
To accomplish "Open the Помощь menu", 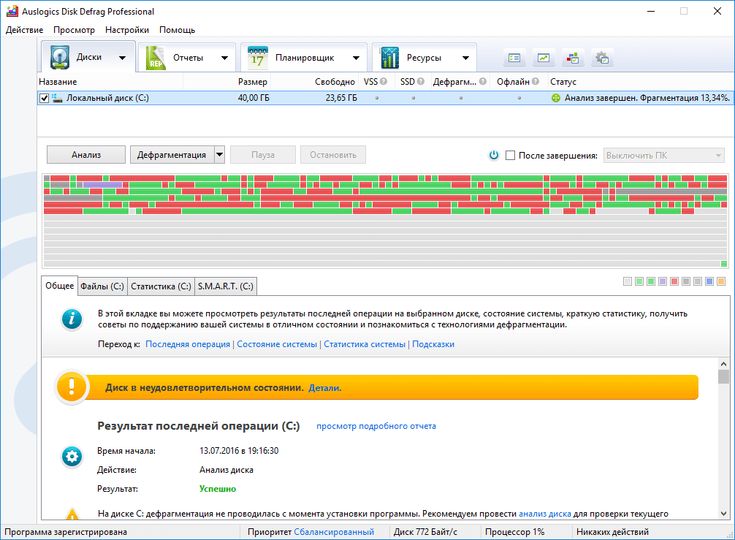I will 177,30.
